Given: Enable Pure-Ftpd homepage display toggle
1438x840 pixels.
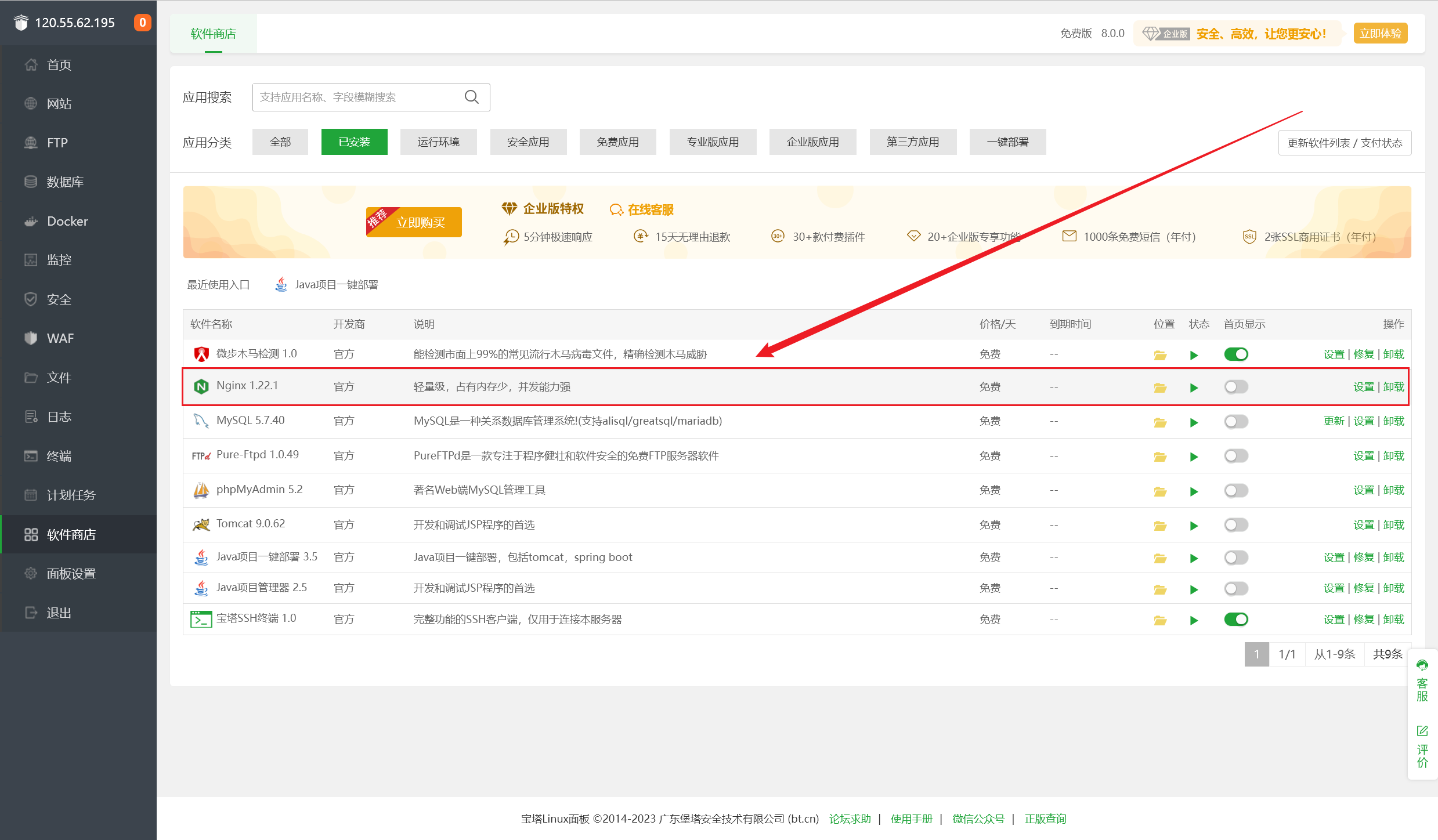Looking at the screenshot, I should click(x=1236, y=455).
